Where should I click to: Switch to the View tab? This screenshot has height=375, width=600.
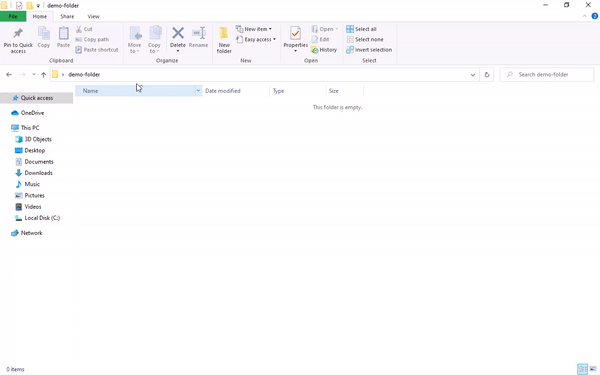93,16
